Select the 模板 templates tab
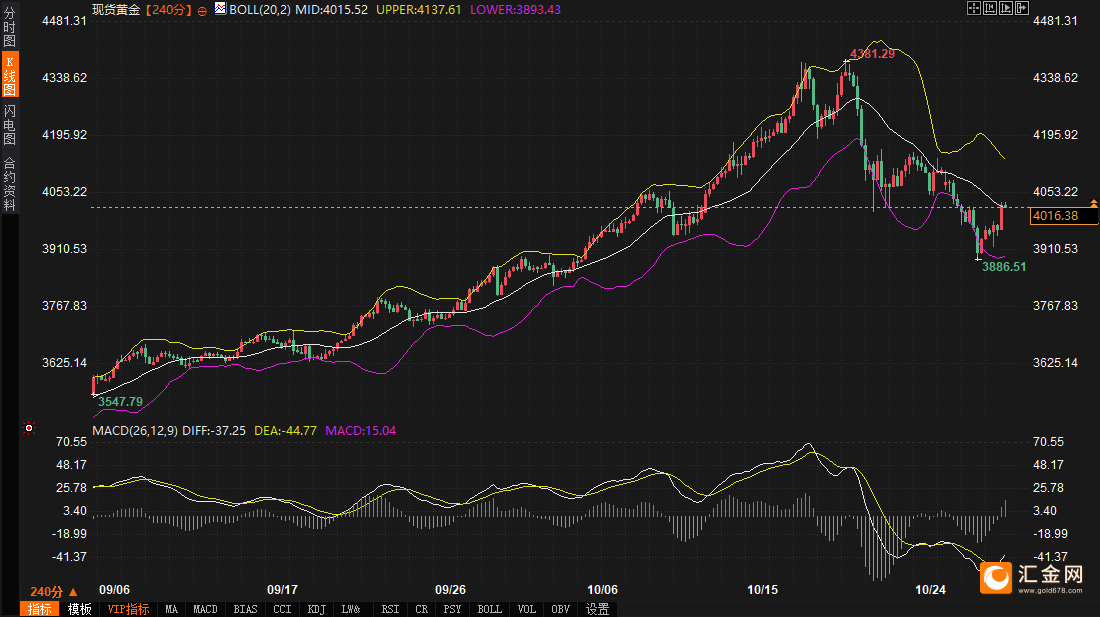1100x617 pixels. 79,609
